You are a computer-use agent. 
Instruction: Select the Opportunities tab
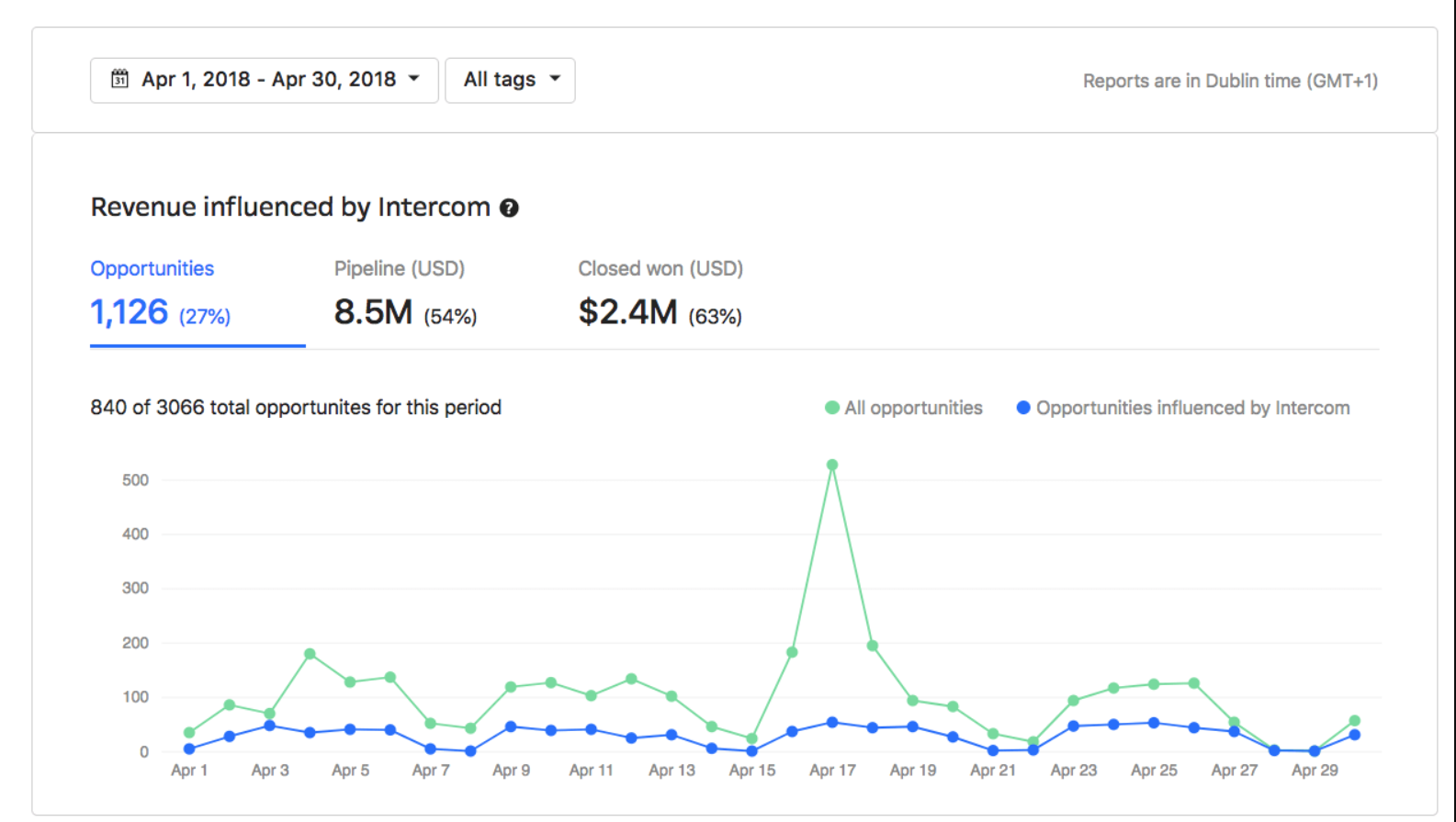coord(152,268)
